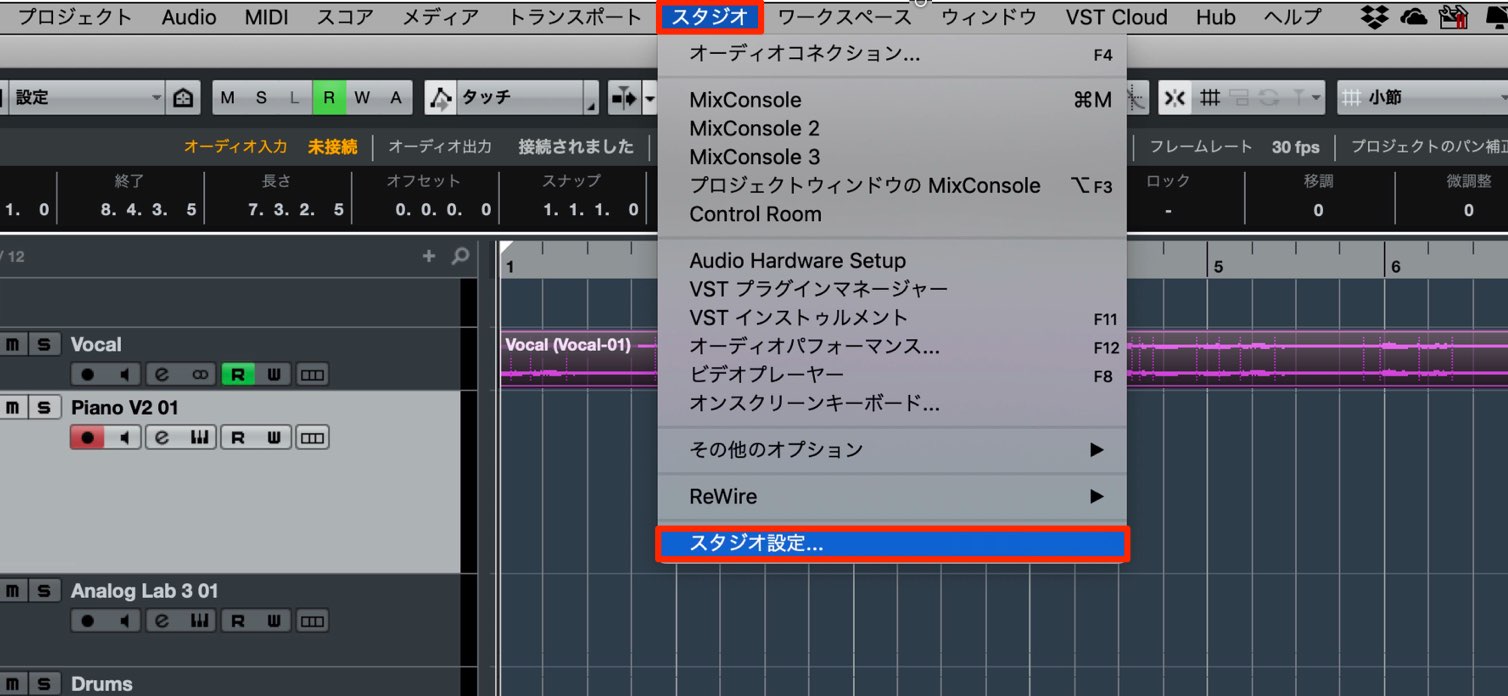
Task: Open the project setup home icon
Action: pos(182,97)
